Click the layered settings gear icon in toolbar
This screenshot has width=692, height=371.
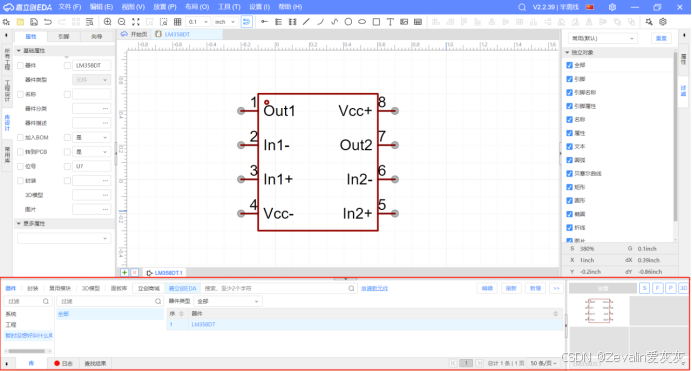[663, 22]
